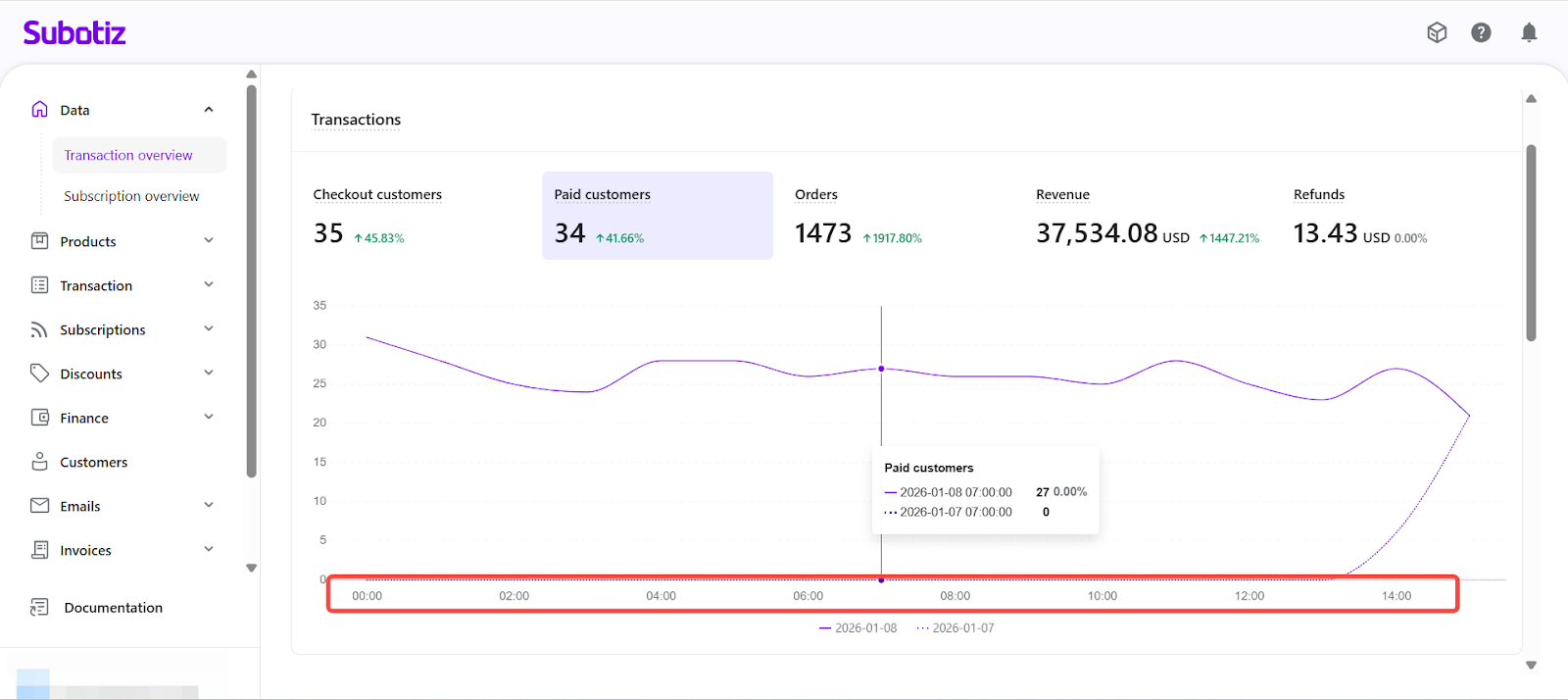Open Subscription overview page
The height and width of the screenshot is (700, 1568).
click(131, 196)
